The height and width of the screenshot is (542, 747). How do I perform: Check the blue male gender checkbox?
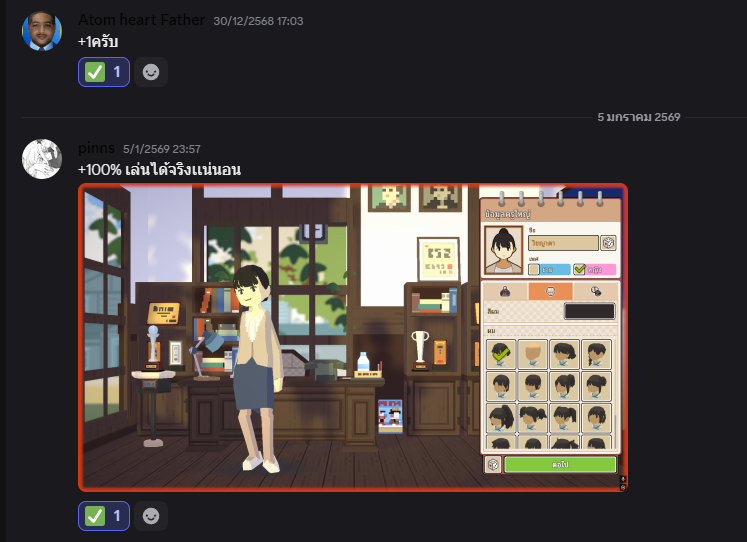(534, 269)
